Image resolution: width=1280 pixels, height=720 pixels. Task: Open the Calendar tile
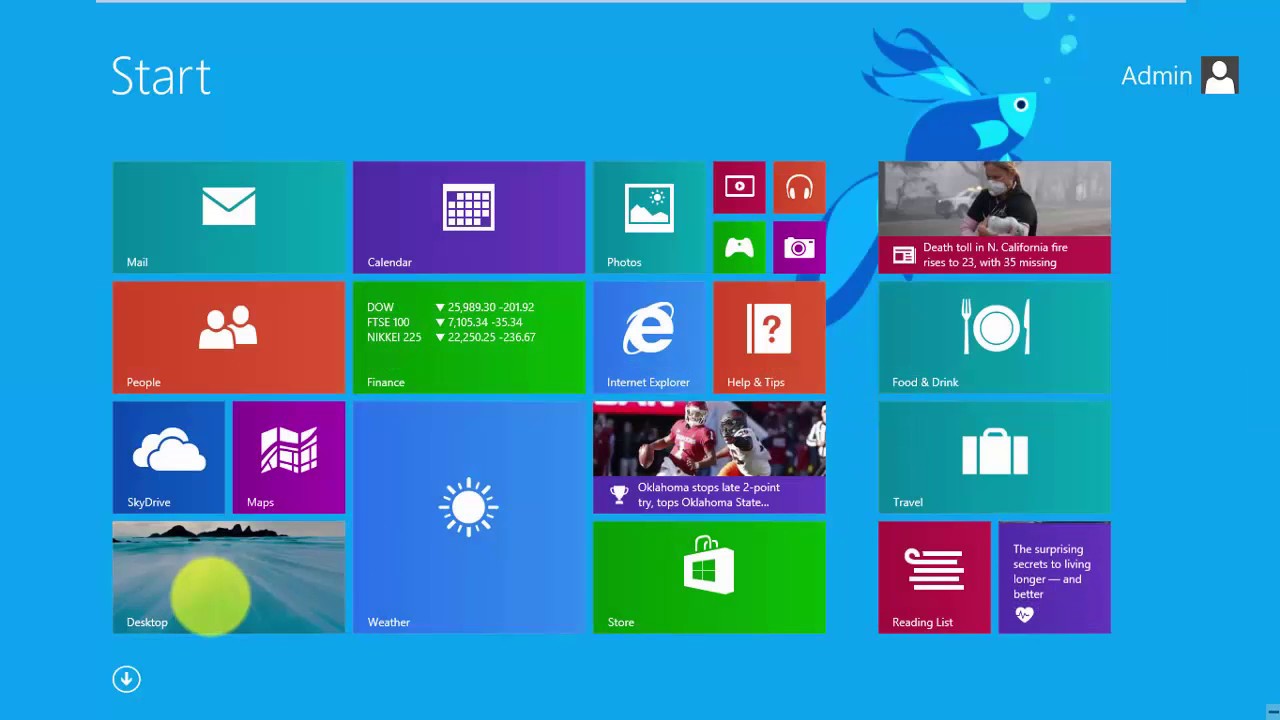click(x=469, y=217)
